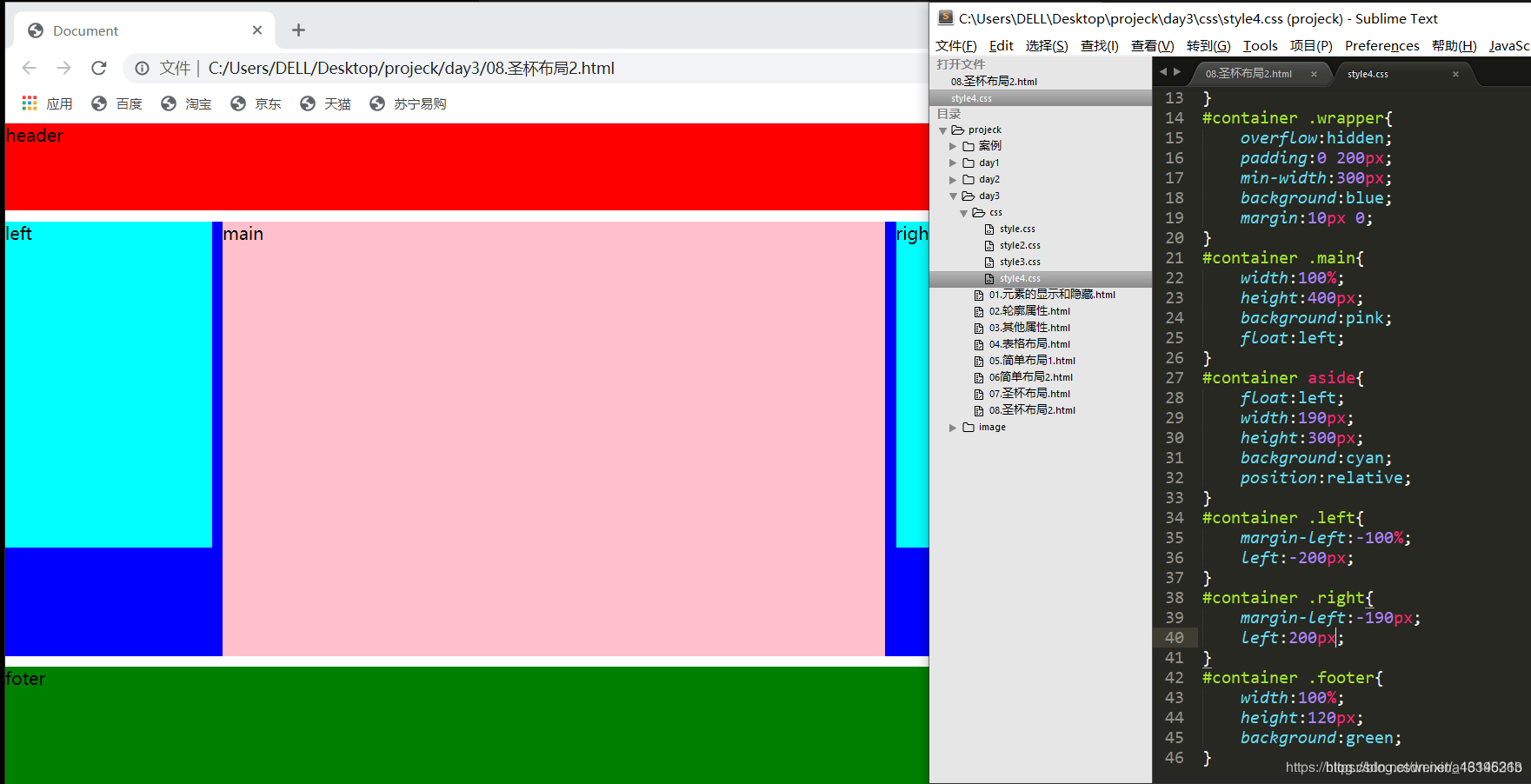Open 05.简单布局1.html file
This screenshot has width=1531, height=784.
[x=1032, y=361]
